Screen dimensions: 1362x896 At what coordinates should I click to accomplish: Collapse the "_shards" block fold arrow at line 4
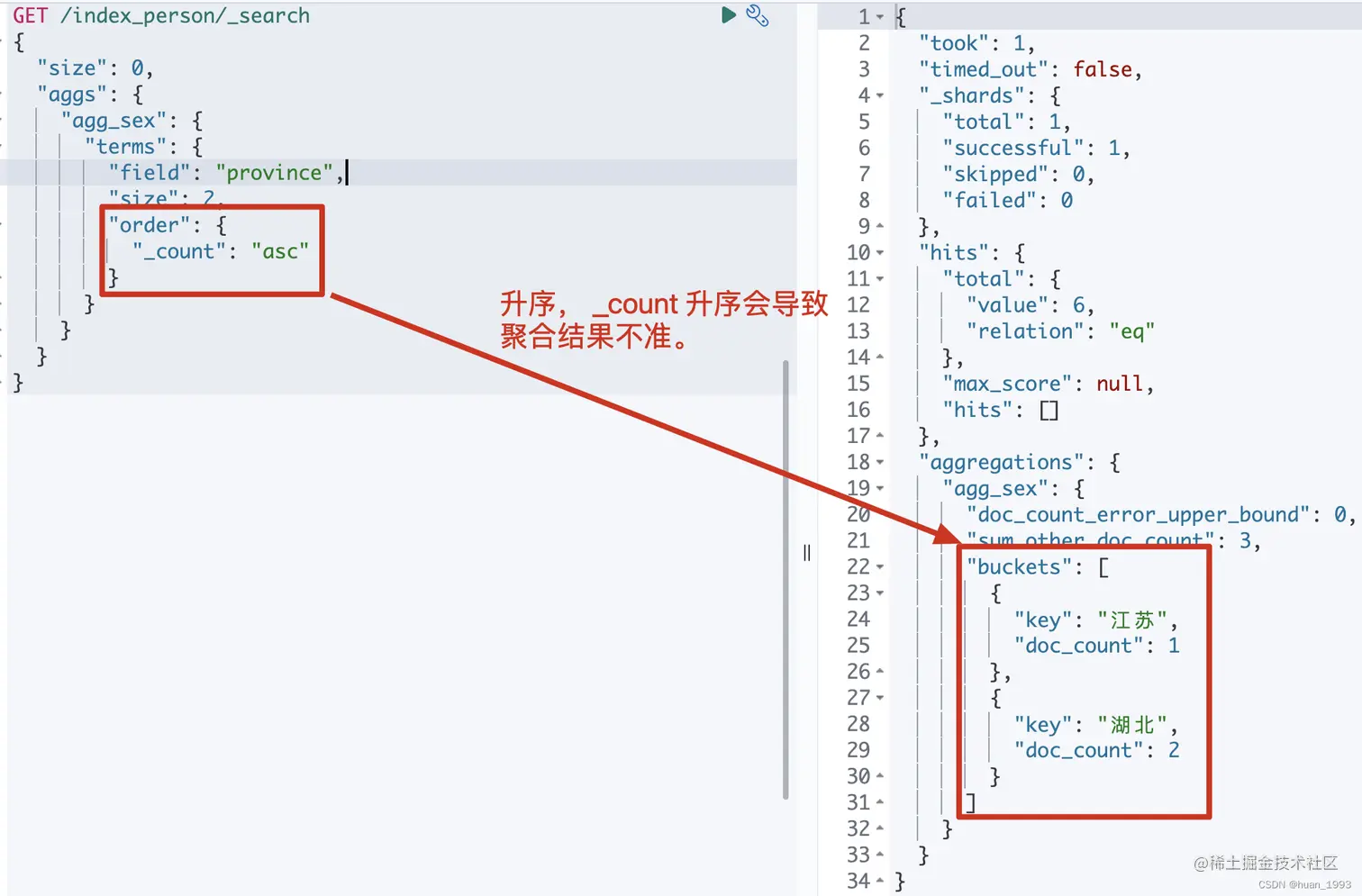[x=880, y=95]
